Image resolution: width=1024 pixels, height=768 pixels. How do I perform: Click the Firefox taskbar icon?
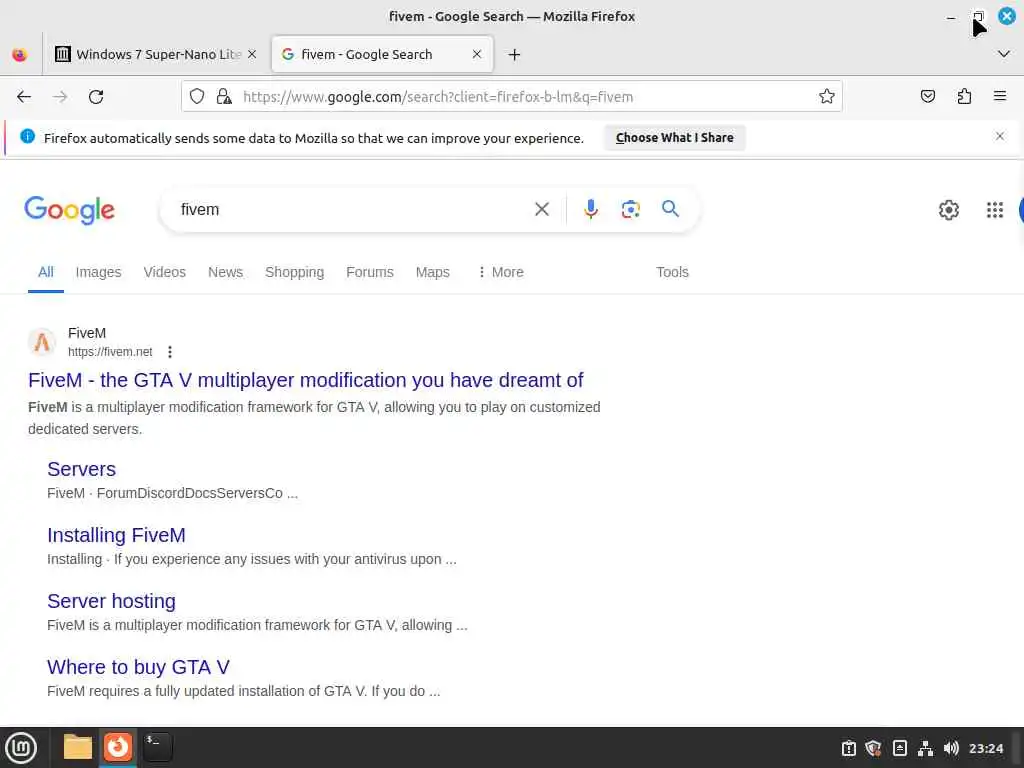pos(118,747)
